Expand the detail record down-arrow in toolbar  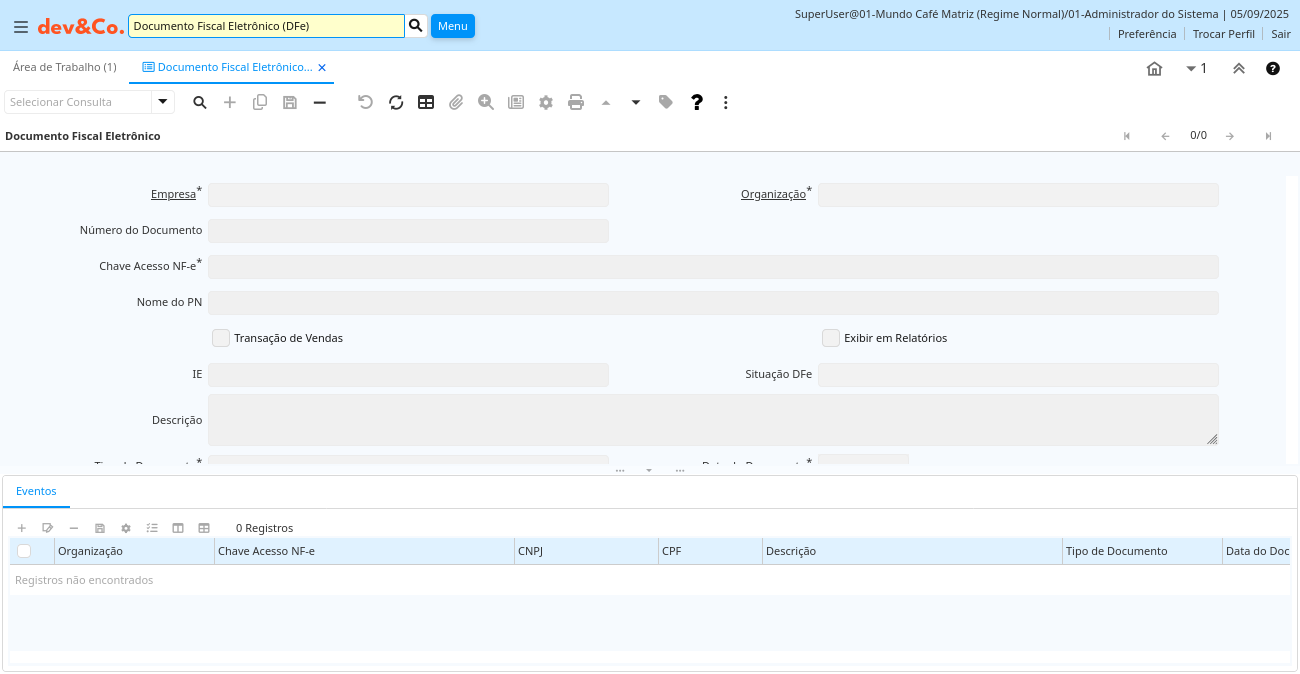[636, 102]
